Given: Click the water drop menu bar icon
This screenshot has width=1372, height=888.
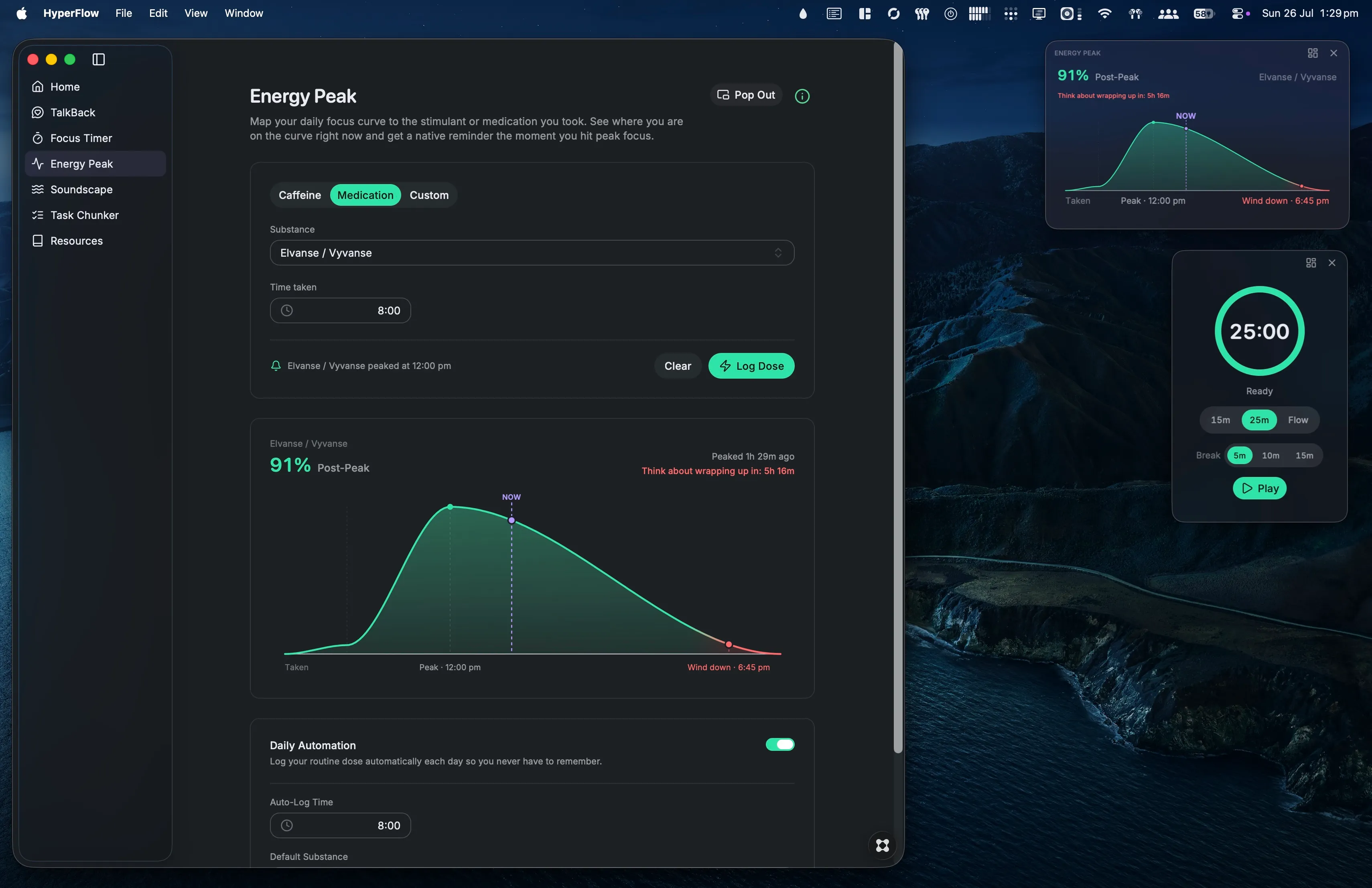Looking at the screenshot, I should coord(803,13).
